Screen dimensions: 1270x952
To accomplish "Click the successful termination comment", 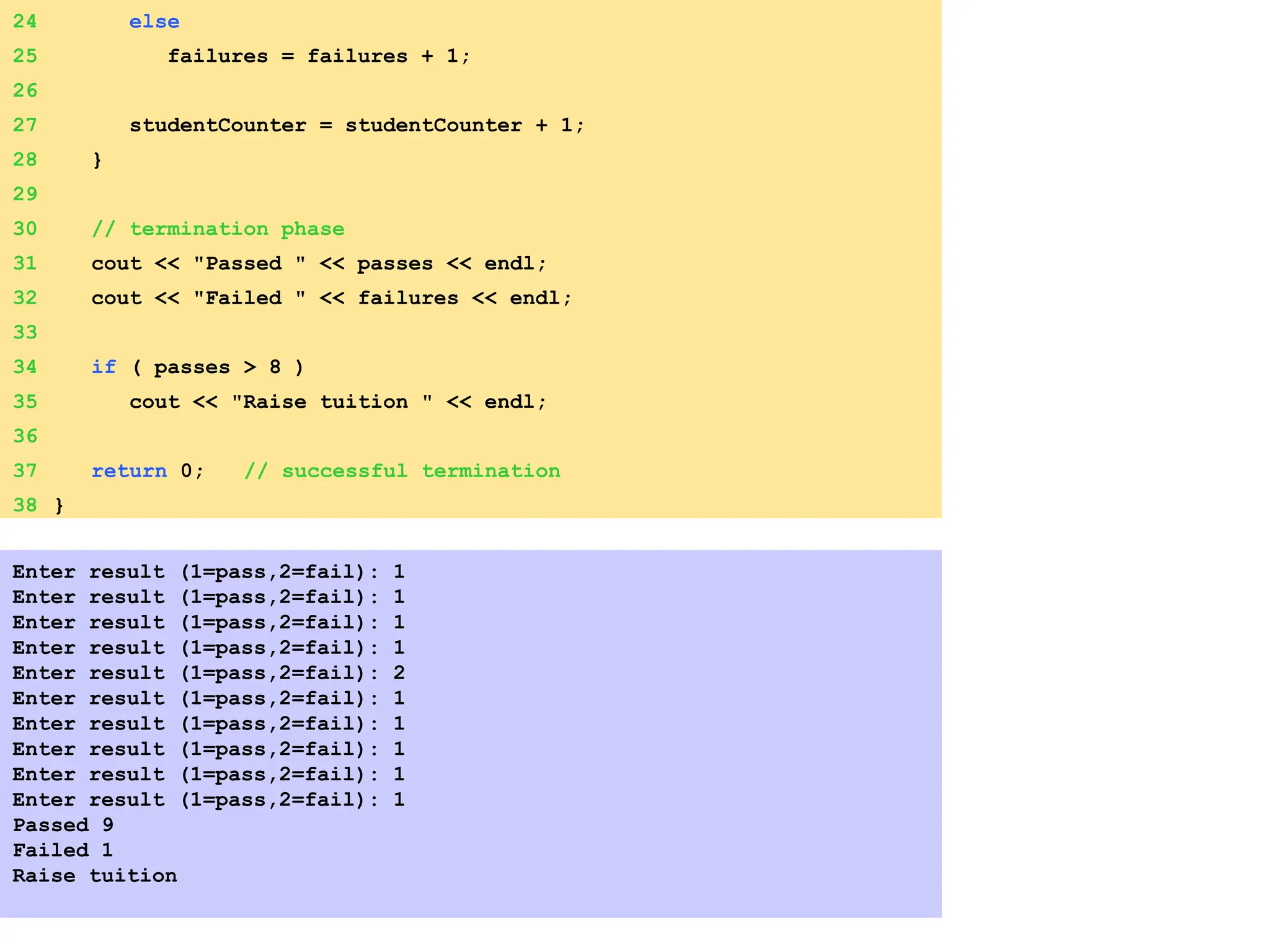I will tap(402, 471).
